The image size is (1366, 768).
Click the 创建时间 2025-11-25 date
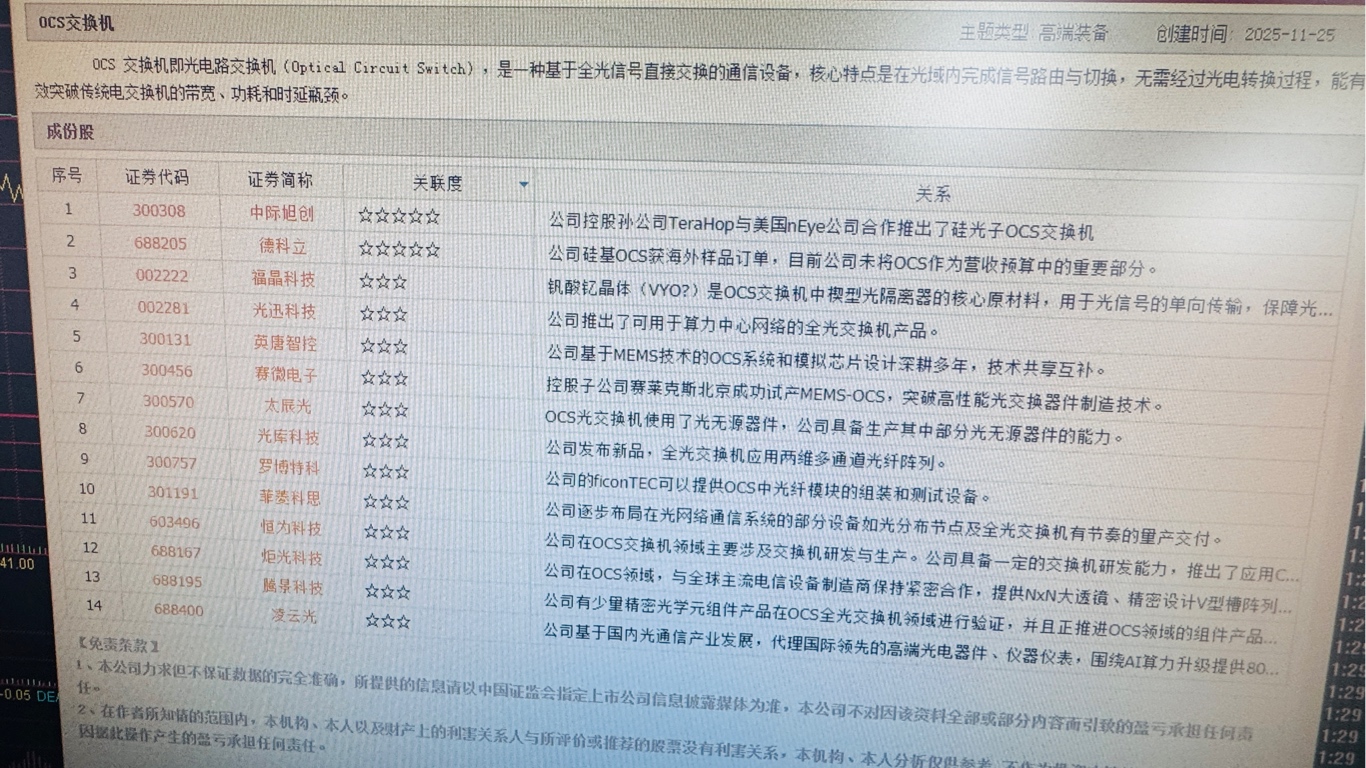(1245, 35)
